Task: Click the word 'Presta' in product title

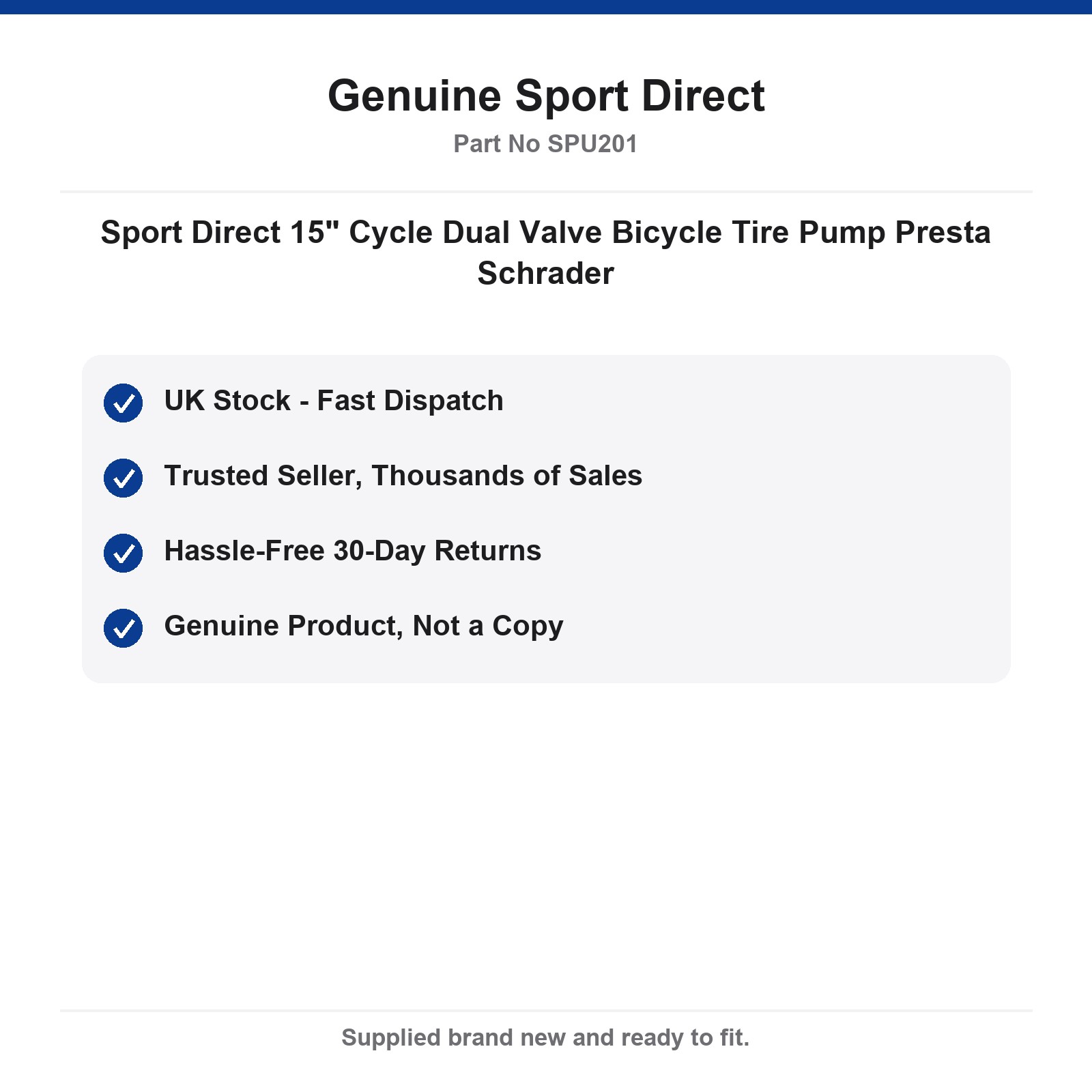Action: click(943, 233)
